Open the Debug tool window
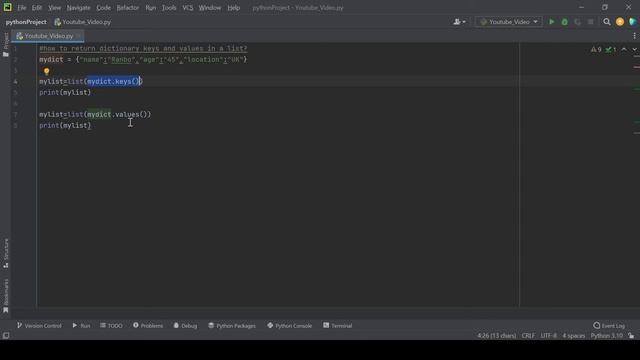Image resolution: width=640 pixels, height=360 pixels. coord(185,326)
